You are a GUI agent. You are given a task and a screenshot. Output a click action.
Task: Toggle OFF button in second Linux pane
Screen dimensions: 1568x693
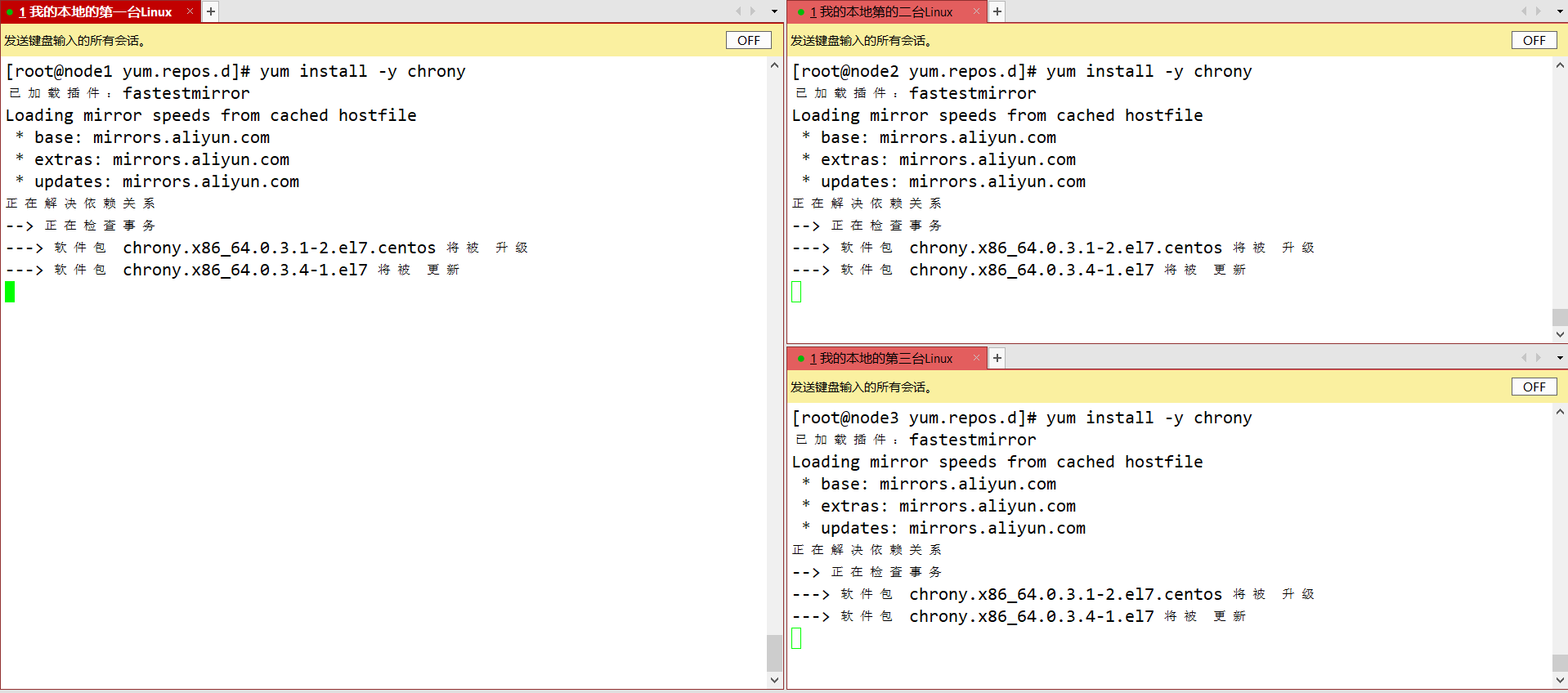pyautogui.click(x=1534, y=40)
